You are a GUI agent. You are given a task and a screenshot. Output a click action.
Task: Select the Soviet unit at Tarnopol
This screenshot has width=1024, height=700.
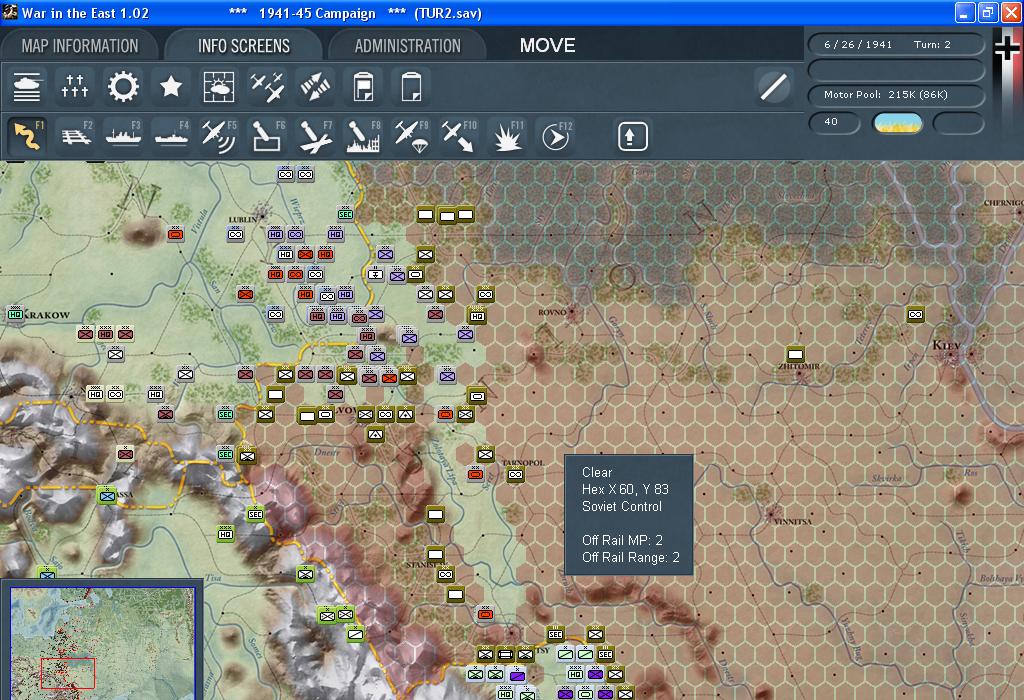click(x=515, y=475)
